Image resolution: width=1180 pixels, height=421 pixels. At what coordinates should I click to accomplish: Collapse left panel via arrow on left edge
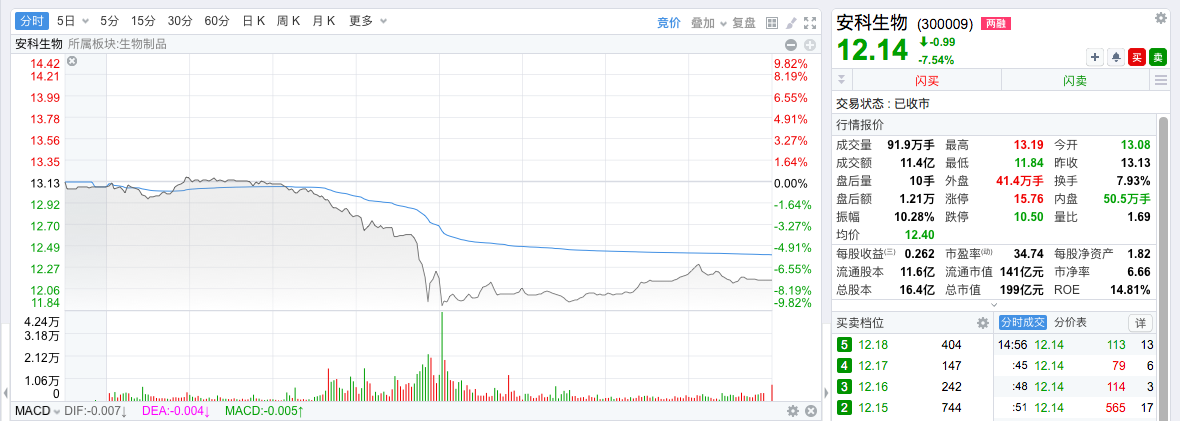(x=7, y=392)
